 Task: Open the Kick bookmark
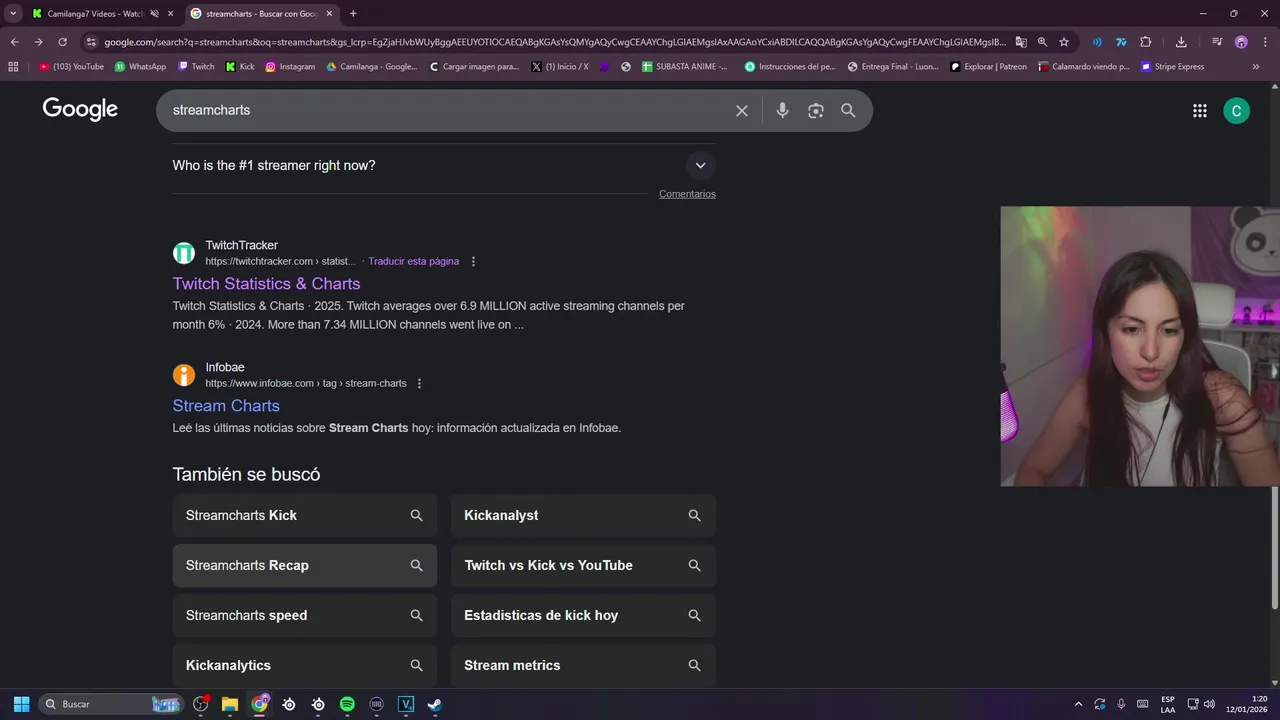240,67
